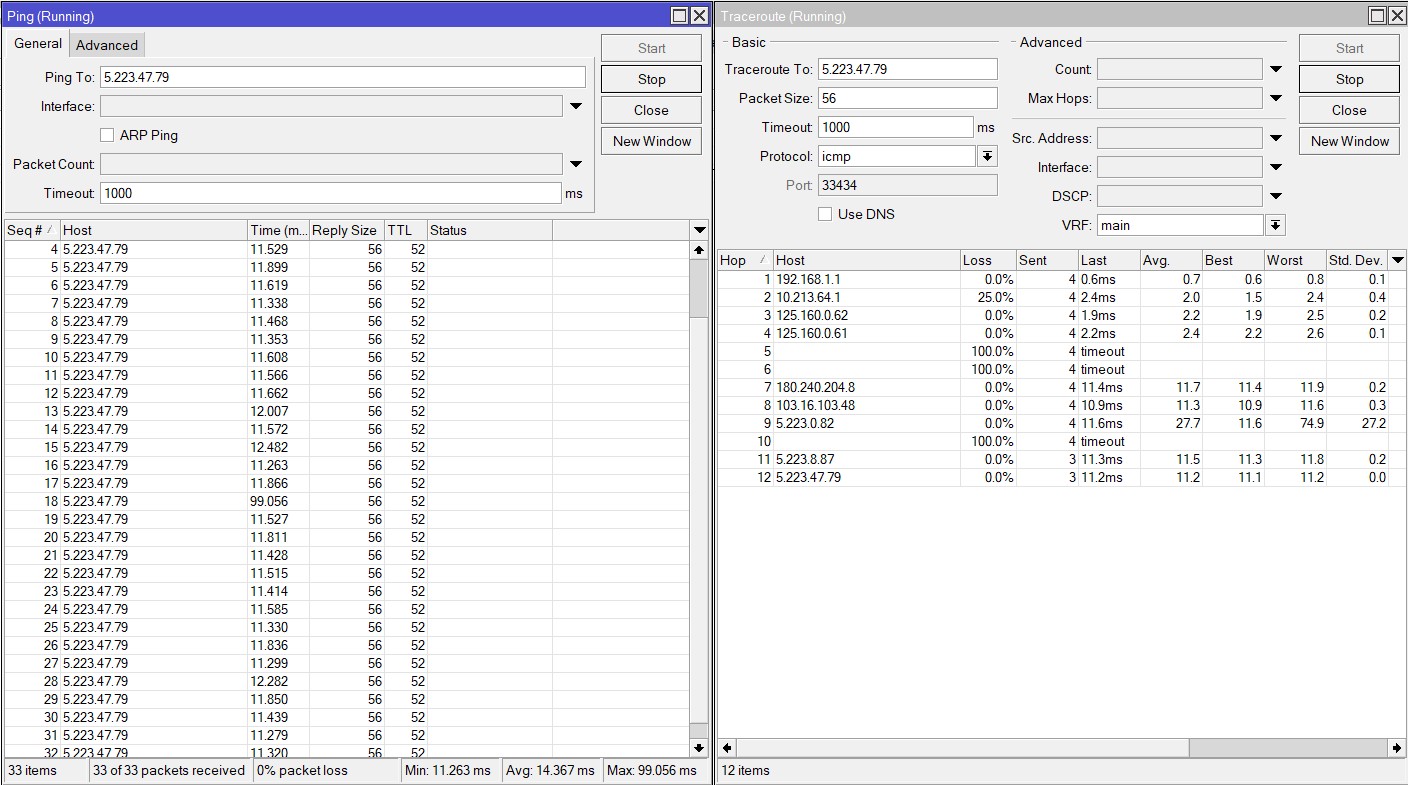Stop the running Ping

(651, 79)
